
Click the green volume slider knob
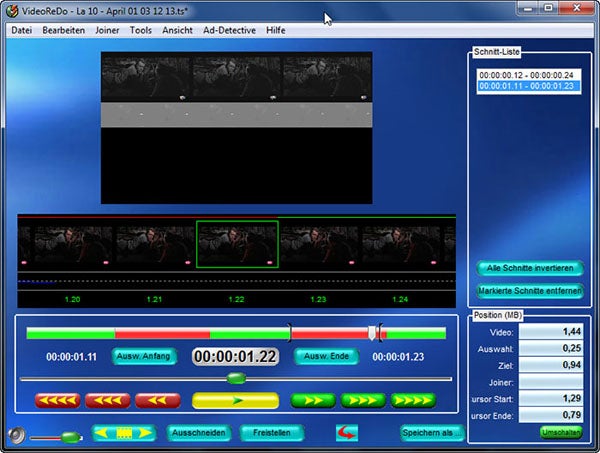(70, 437)
